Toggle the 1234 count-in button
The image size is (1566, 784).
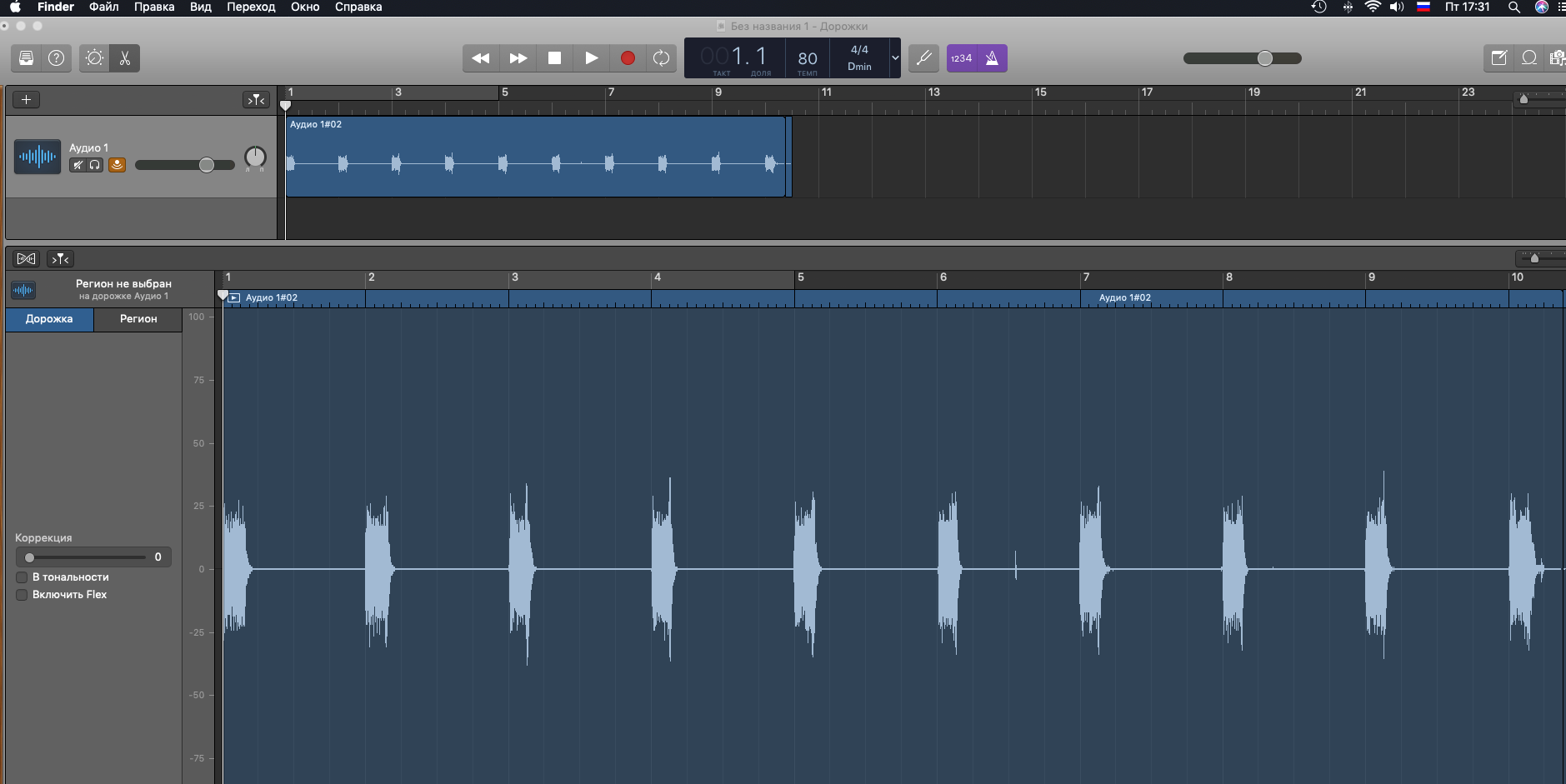click(962, 58)
